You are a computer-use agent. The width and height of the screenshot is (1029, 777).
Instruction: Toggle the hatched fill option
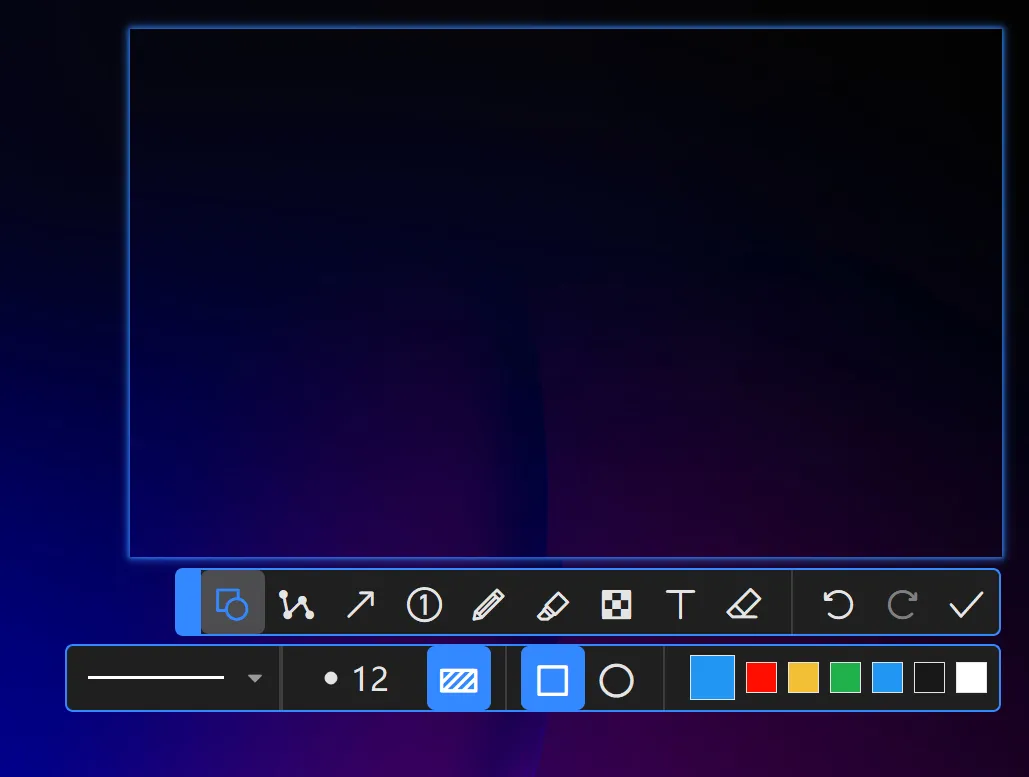point(459,680)
